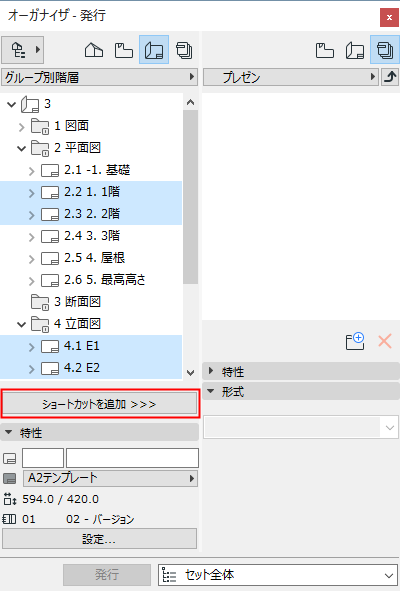Expand layout 4.2 E2
The image size is (400, 591).
point(32,369)
